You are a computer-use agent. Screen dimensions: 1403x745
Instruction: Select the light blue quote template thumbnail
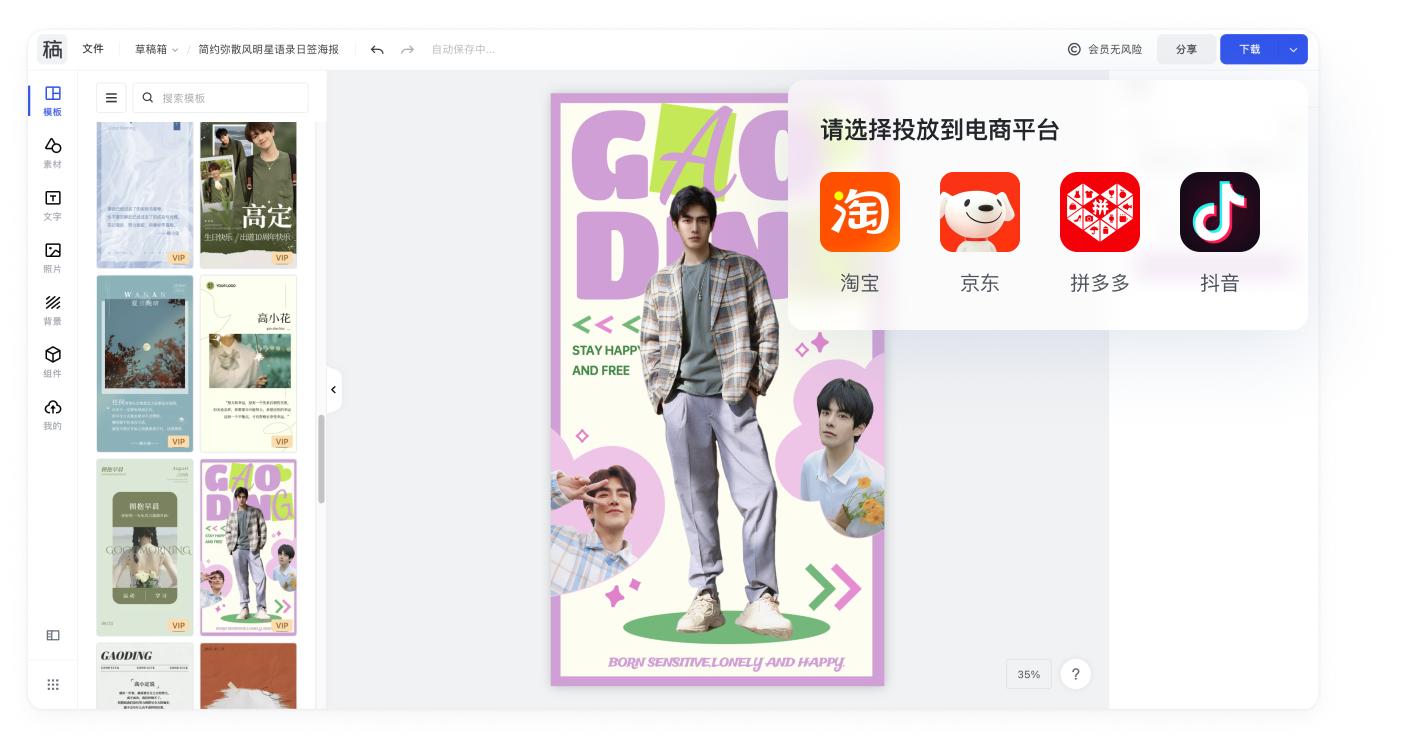145,195
